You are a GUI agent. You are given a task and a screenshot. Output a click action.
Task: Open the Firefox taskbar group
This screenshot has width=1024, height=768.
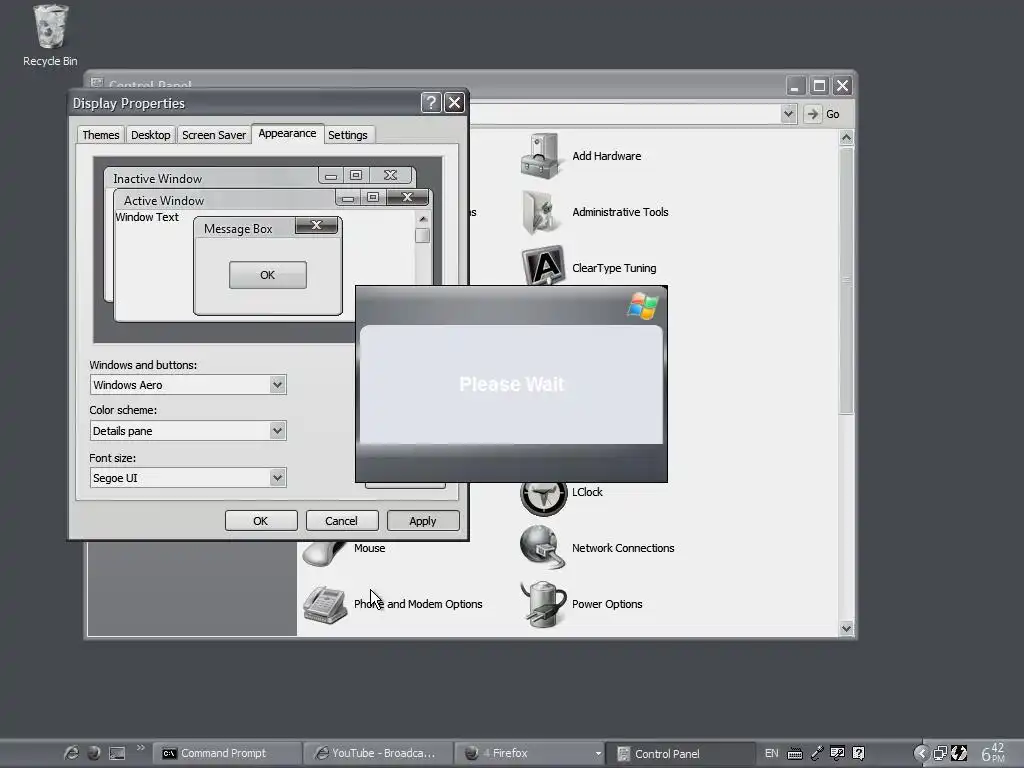(x=528, y=753)
